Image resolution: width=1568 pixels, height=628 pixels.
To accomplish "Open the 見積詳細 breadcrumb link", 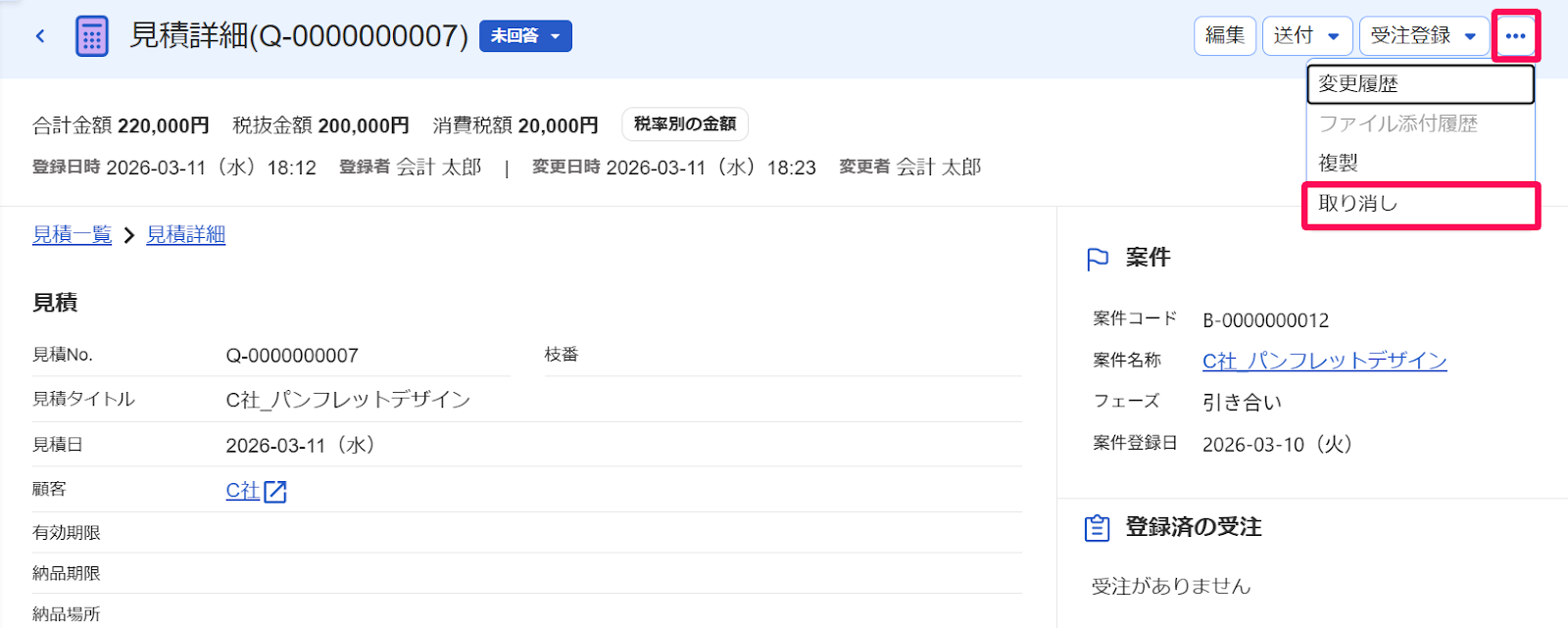I will point(186,235).
